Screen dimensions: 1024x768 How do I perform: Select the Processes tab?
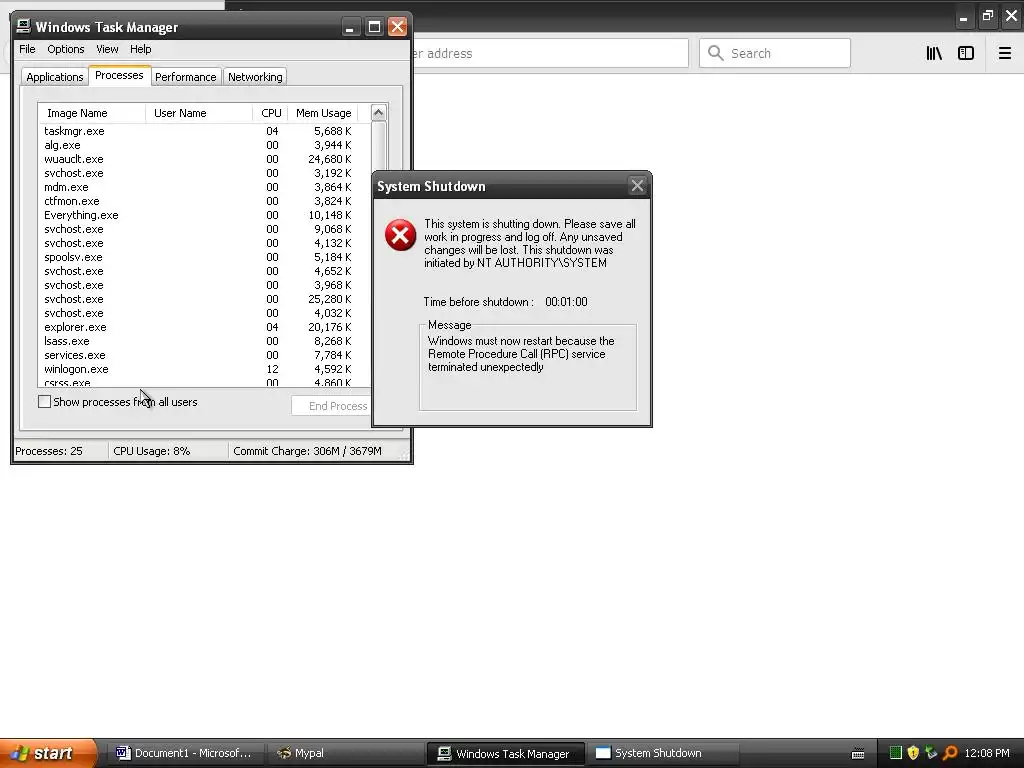(119, 75)
